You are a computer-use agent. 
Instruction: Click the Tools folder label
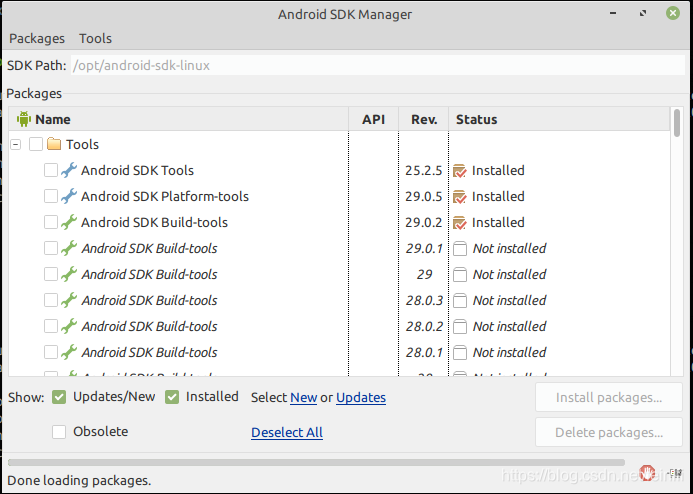coord(82,144)
